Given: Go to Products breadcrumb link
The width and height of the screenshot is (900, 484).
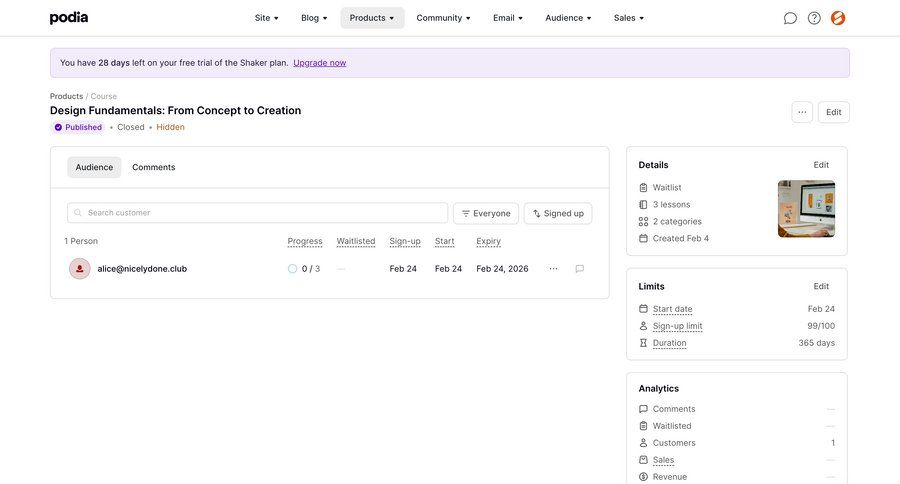Looking at the screenshot, I should click(x=67, y=96).
